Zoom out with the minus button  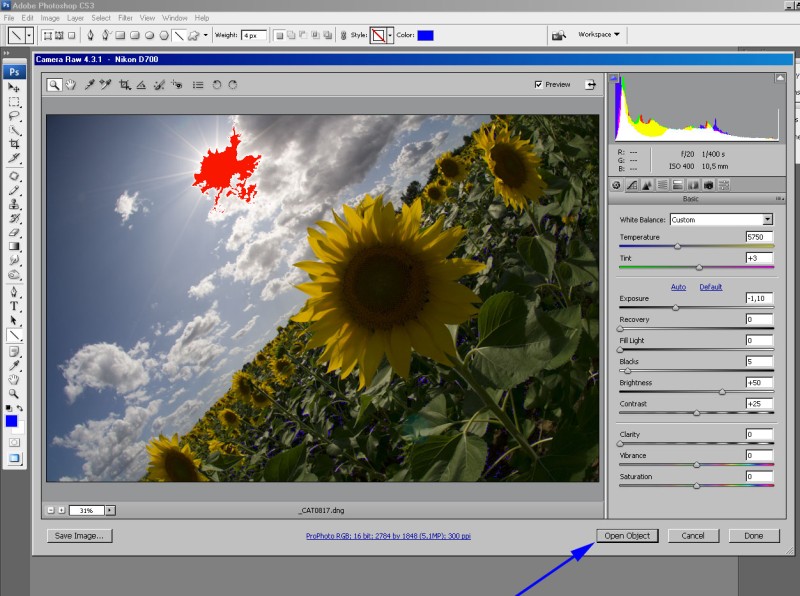[x=51, y=510]
